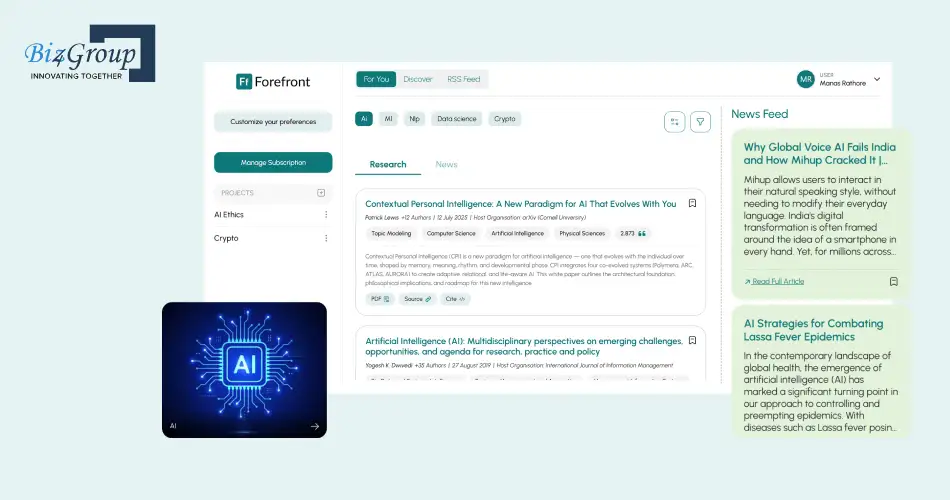950x500 pixels.
Task: Expand the Manas Rathore user dropdown
Action: pyautogui.click(x=877, y=79)
